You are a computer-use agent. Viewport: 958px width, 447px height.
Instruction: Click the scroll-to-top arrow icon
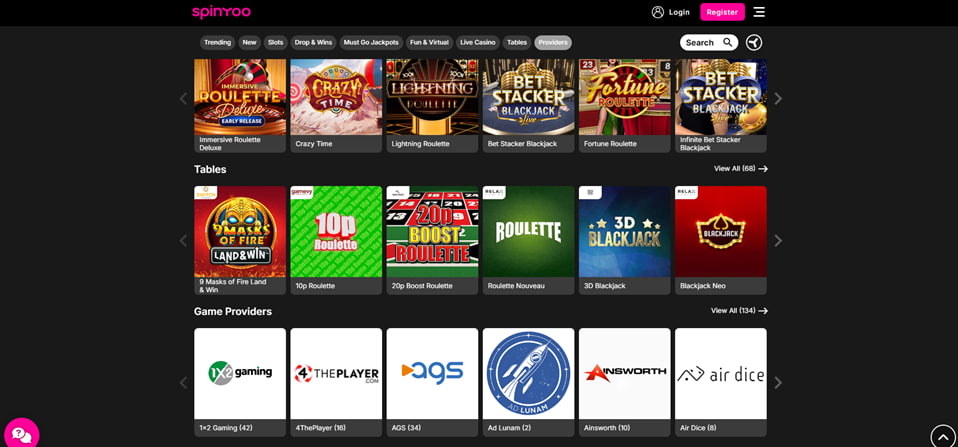coord(943,437)
